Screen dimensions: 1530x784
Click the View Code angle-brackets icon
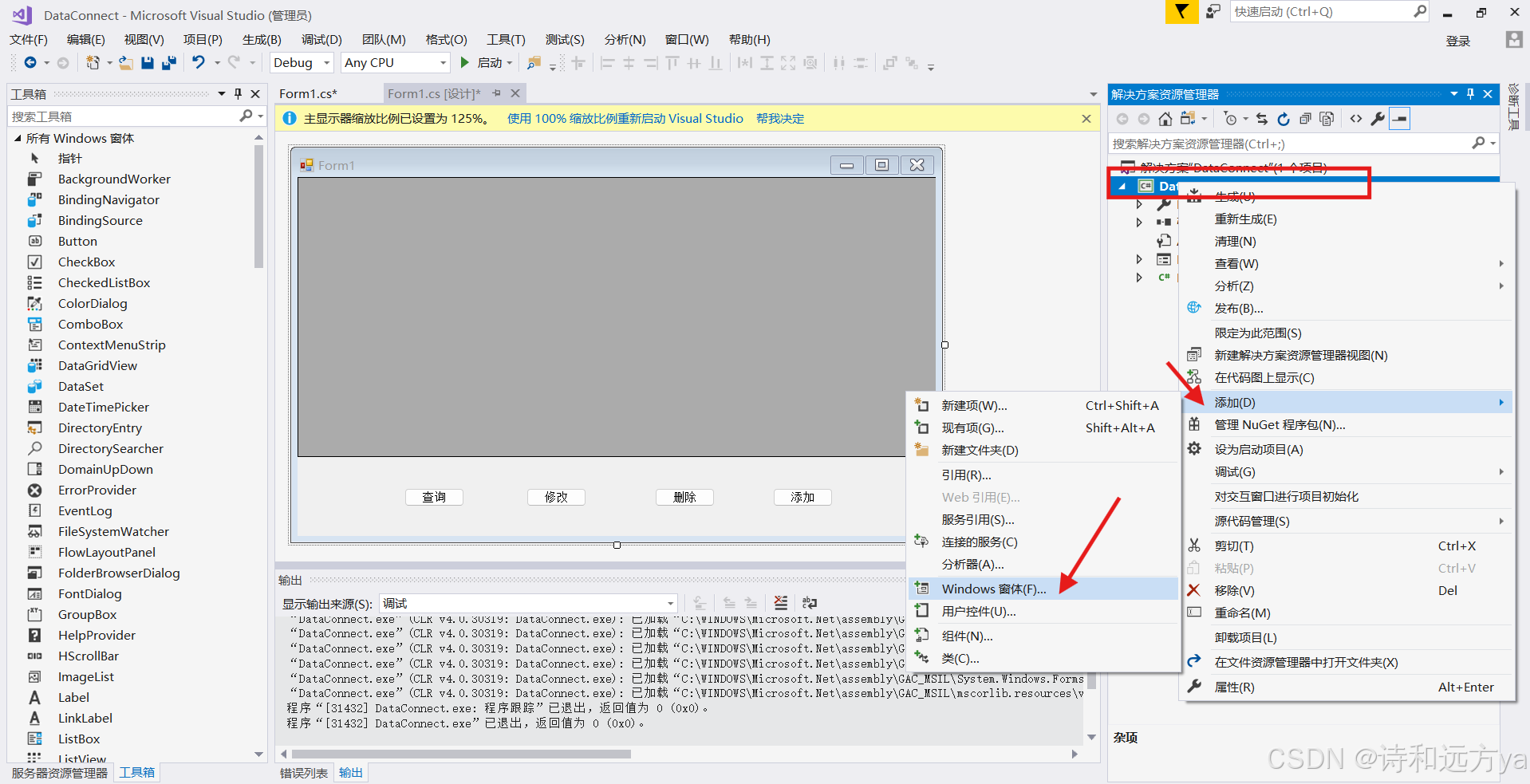pos(1356,119)
